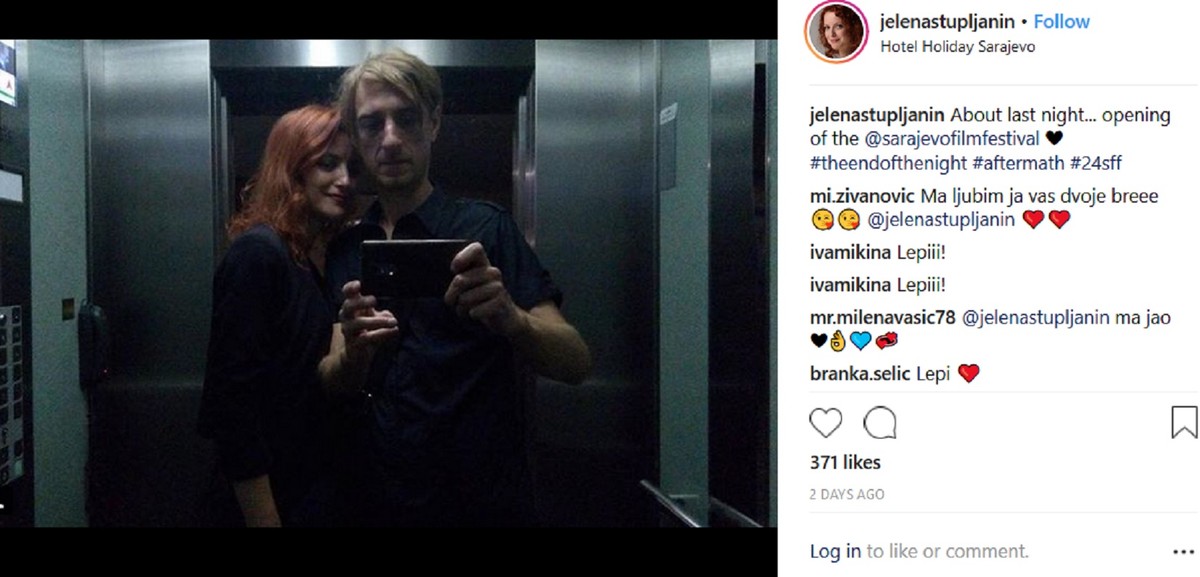Open mr.milenavasic78 commenter profile

pos(883,318)
